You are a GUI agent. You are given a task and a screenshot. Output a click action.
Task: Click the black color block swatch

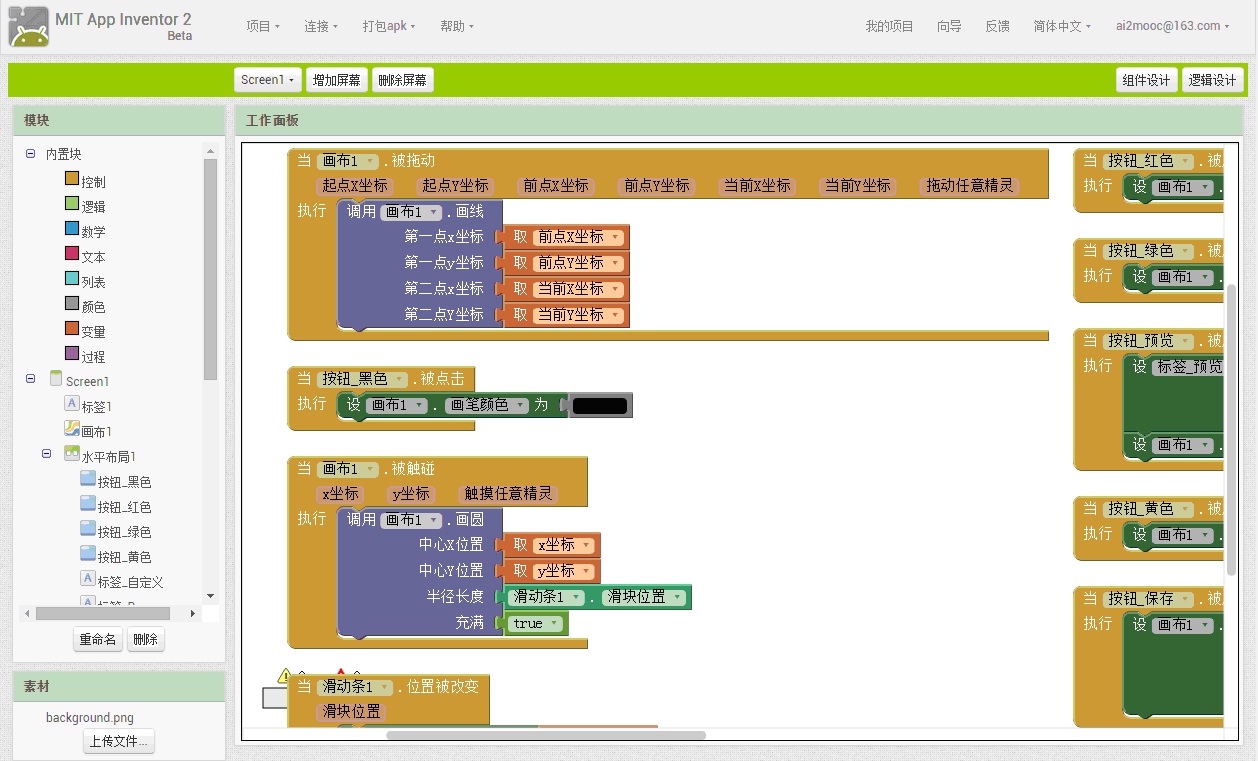click(x=601, y=405)
